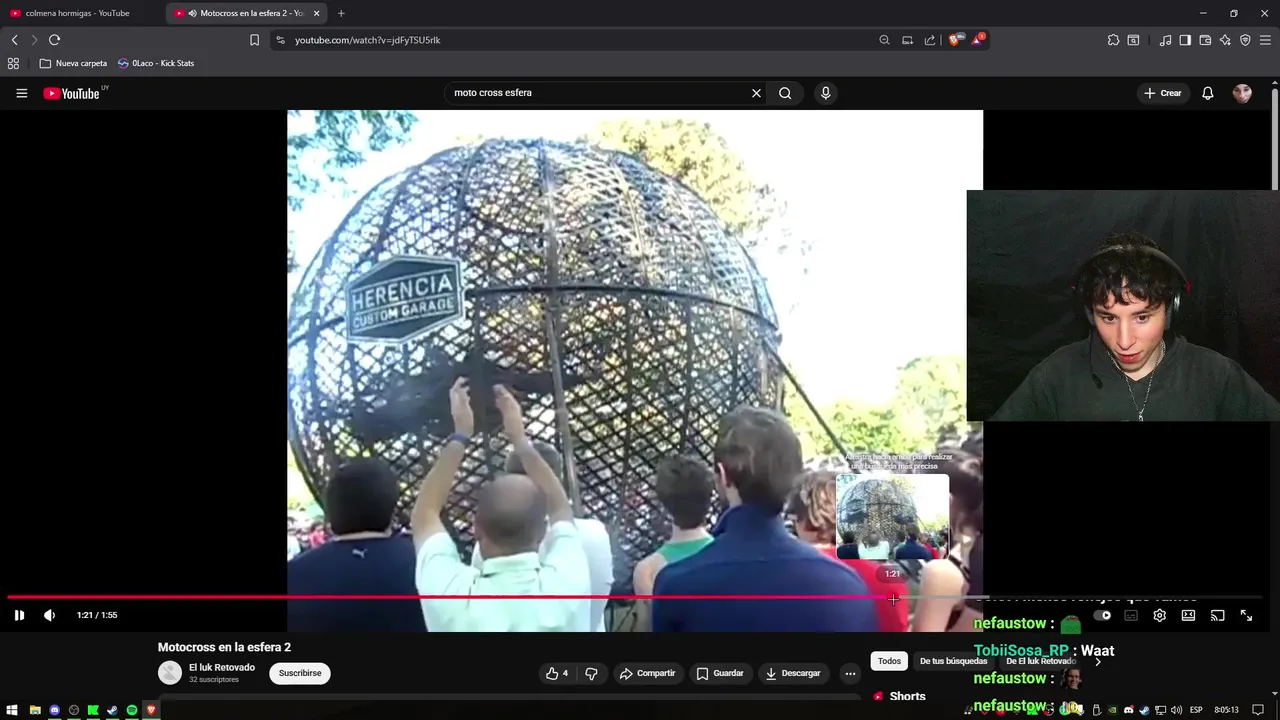Open the video settings gear
Screen dimensions: 1280x720
[x=1160, y=615]
